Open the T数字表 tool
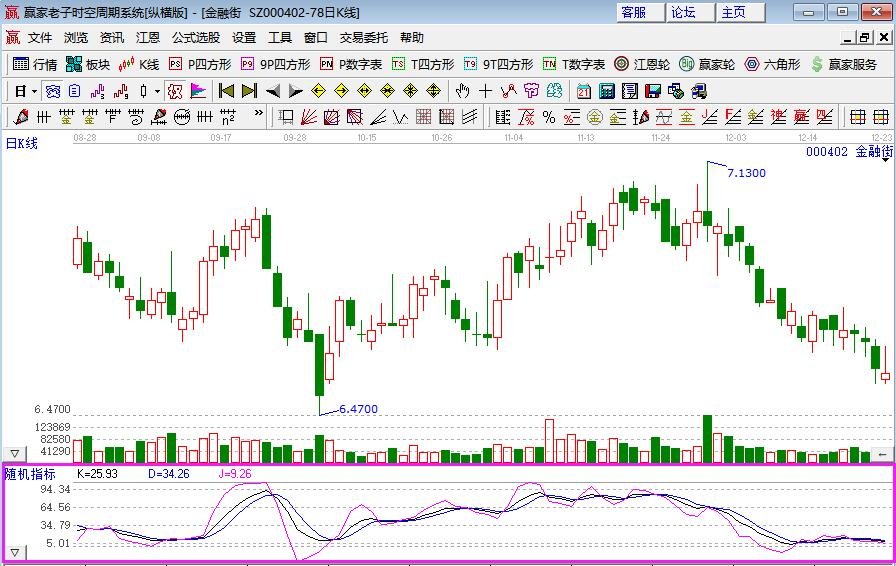Image resolution: width=896 pixels, height=566 pixels. pos(574,64)
